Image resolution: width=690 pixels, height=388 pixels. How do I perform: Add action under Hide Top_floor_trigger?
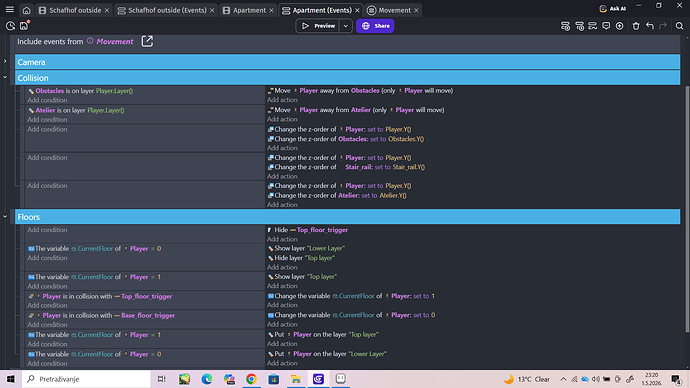tap(282, 239)
